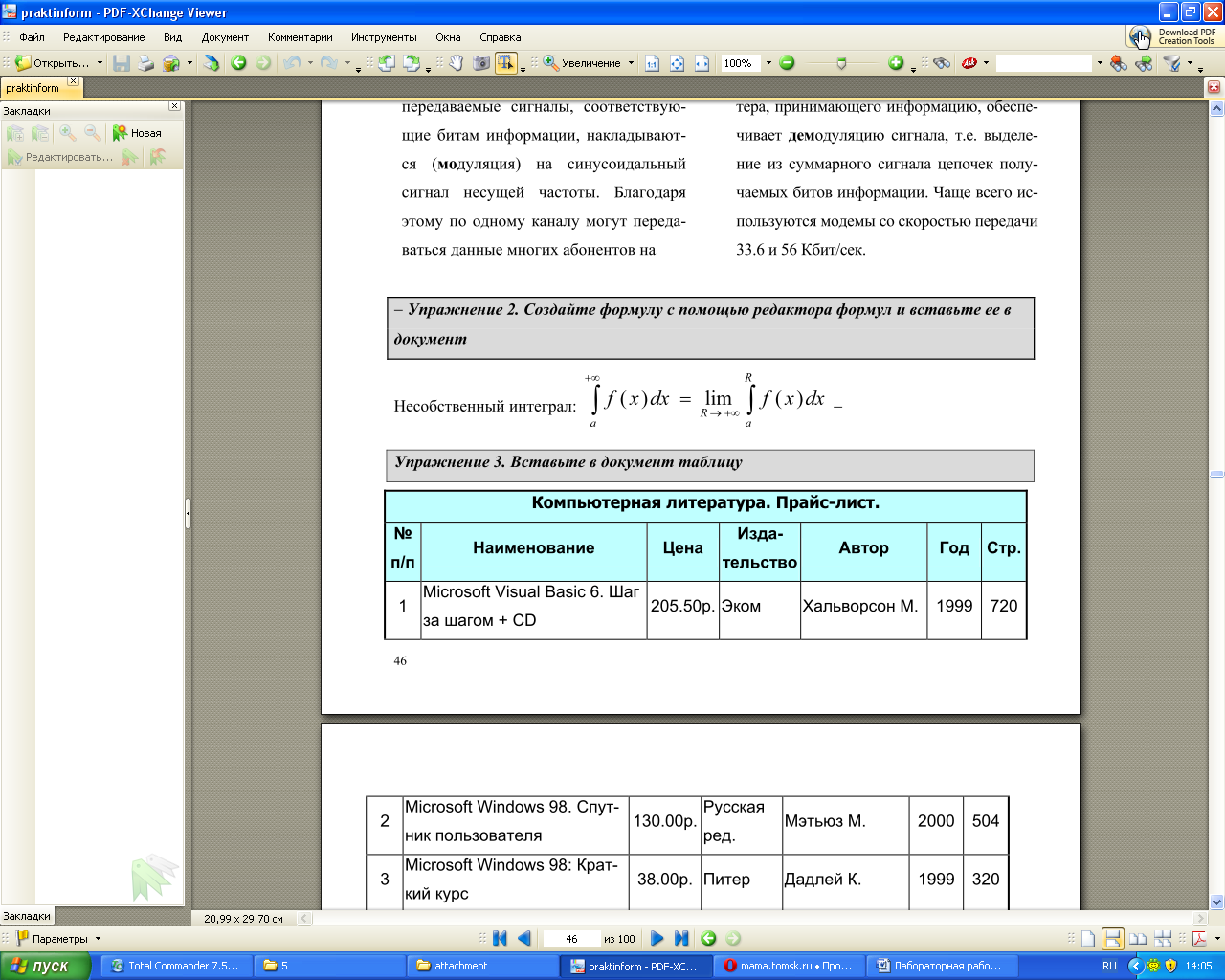This screenshot has width=1225, height=980.
Task: Open Увеличение tool dropdown arrow
Action: [631, 63]
